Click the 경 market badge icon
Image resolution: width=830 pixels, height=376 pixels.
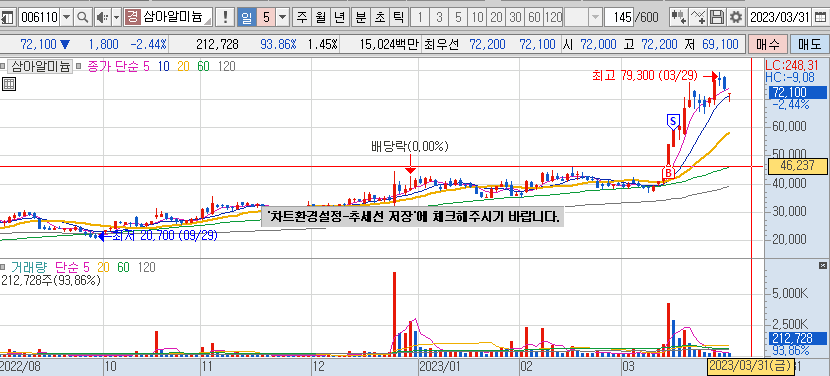[132, 17]
